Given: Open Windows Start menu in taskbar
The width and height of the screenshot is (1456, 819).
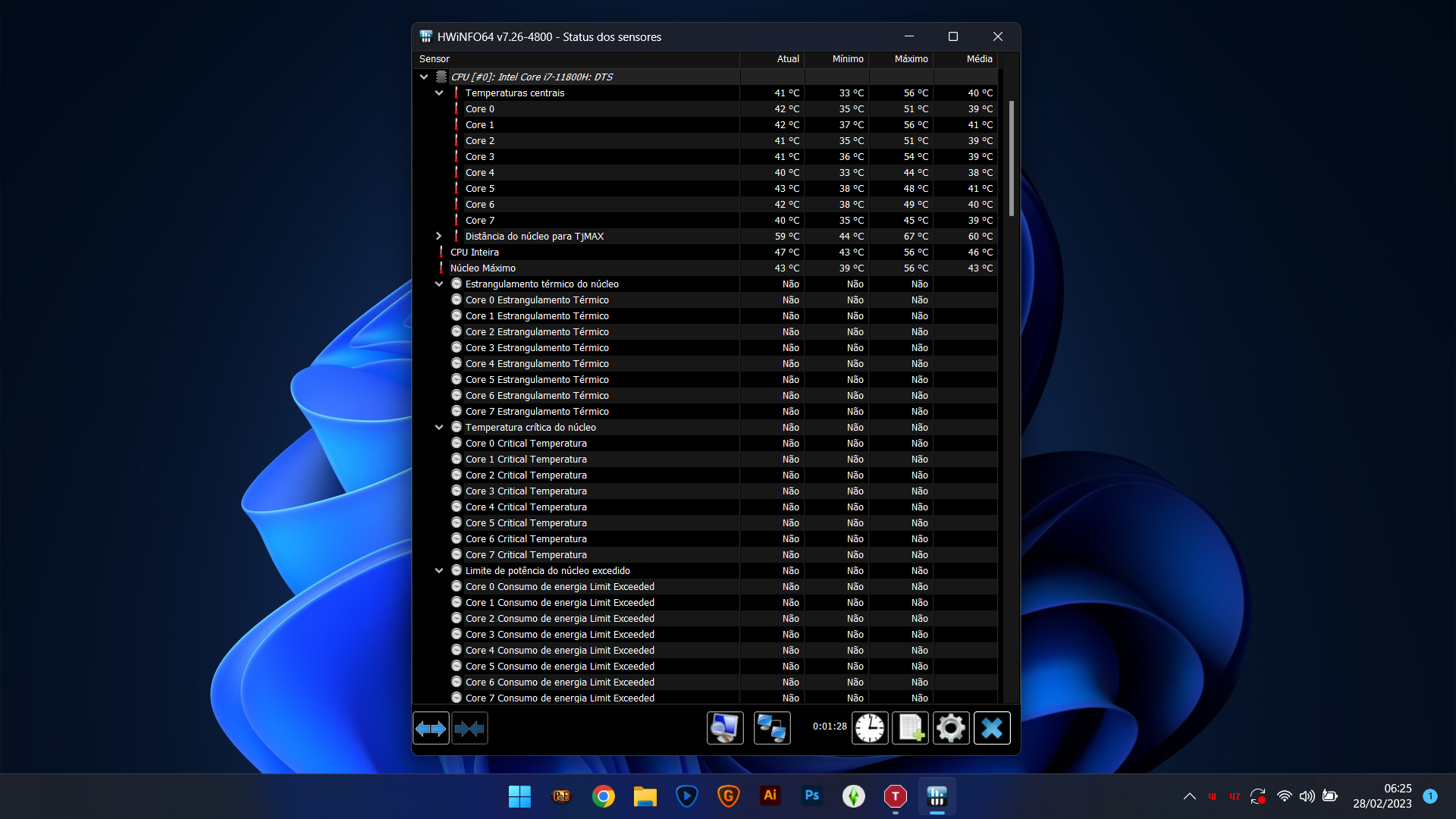Looking at the screenshot, I should click(x=519, y=796).
